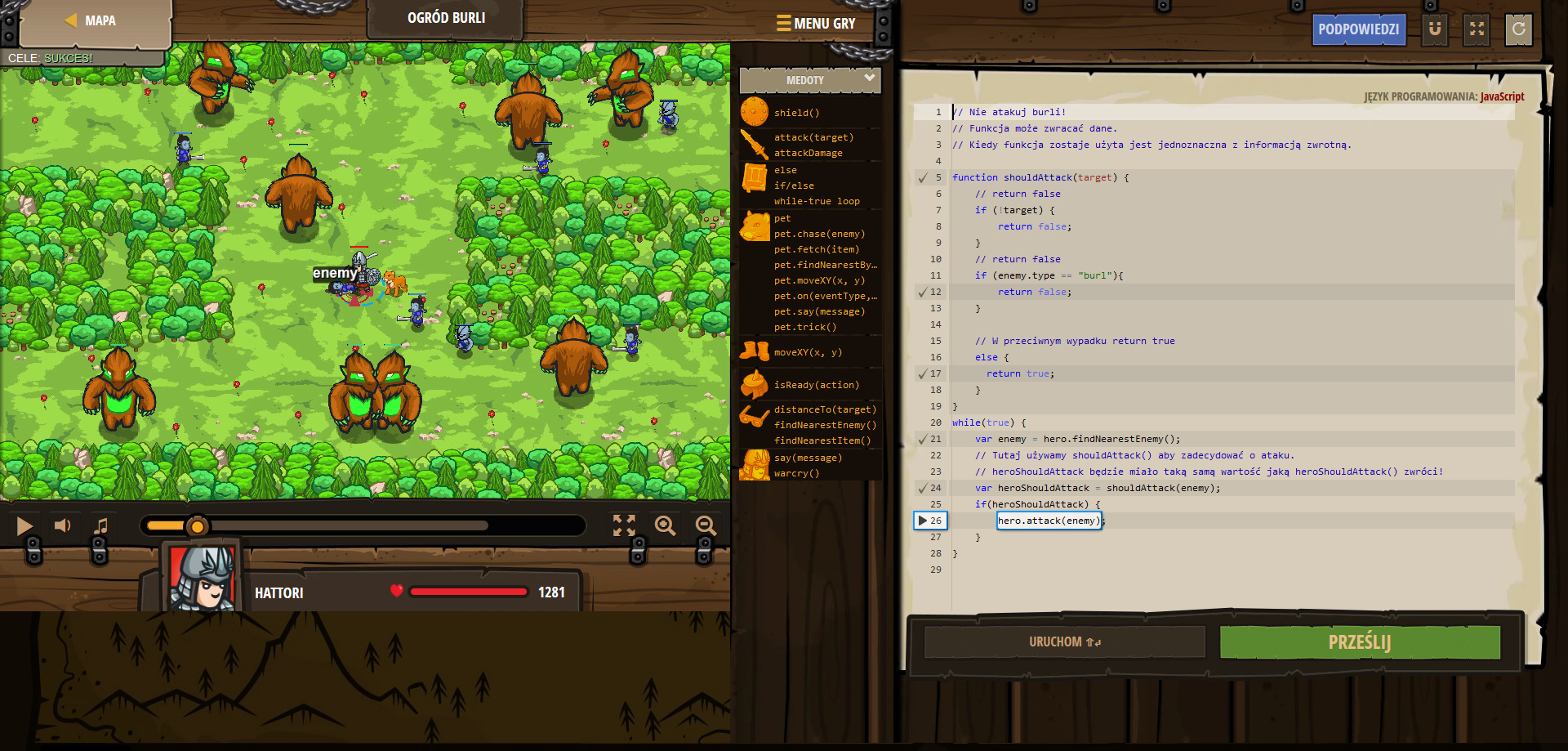Viewport: 1568px width, 751px height.
Task: Click the sword item icon
Action: coord(755,145)
